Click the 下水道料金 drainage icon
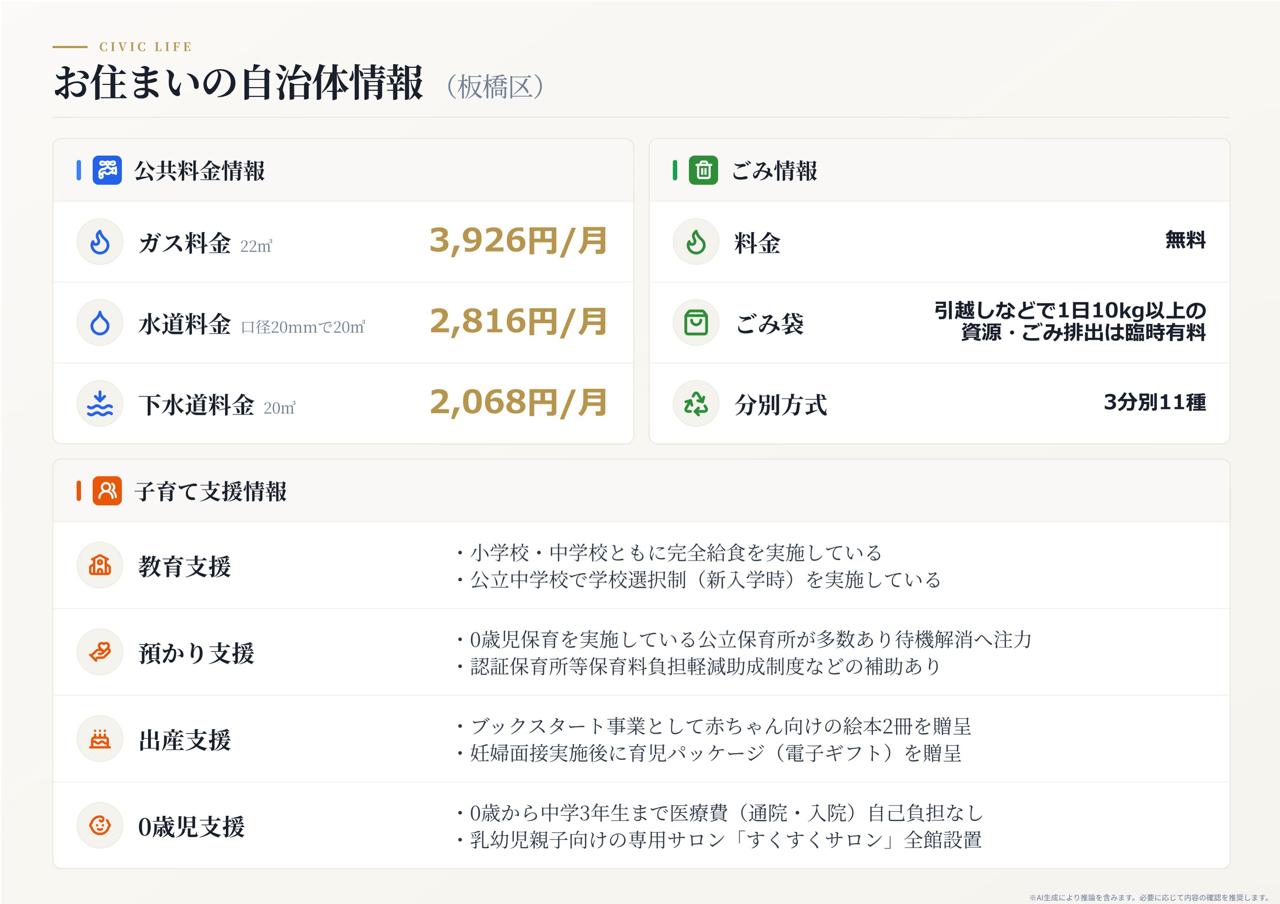The image size is (1280, 904). coord(100,404)
